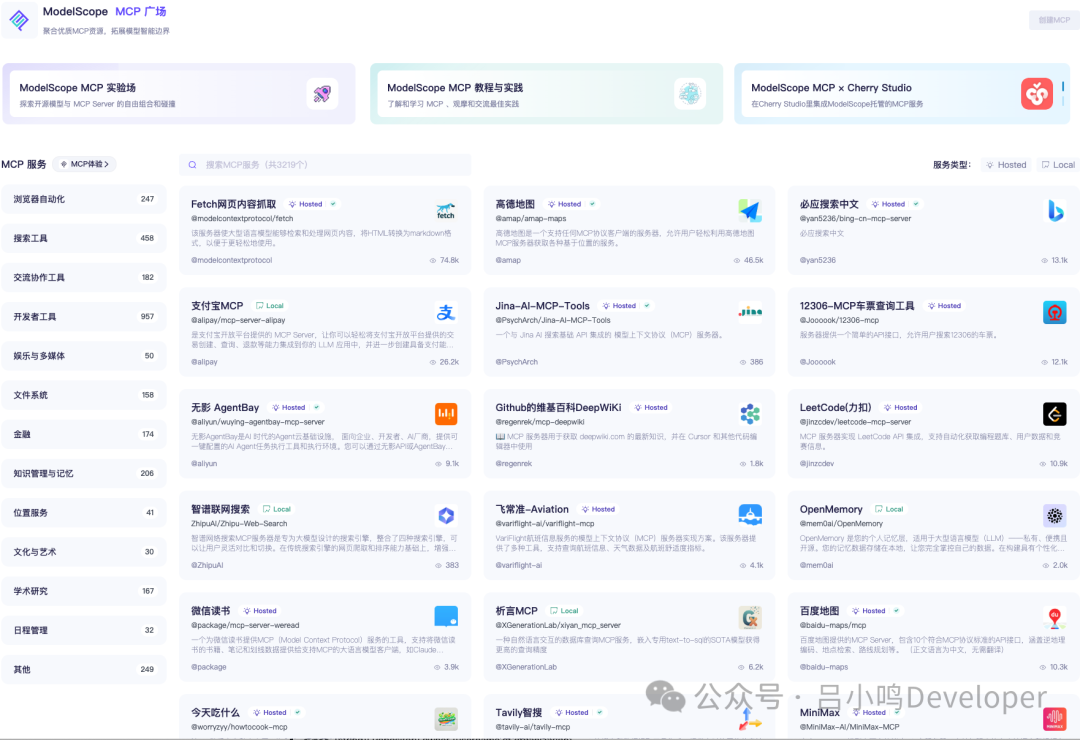Click the Alipay logo on 支付宝MCP card
This screenshot has height=740, width=1080.
click(x=446, y=312)
